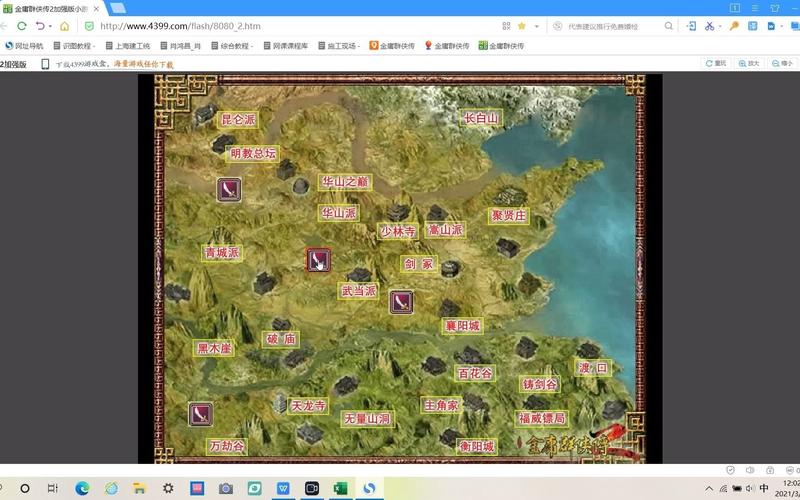Travel to 青城派 on the map
Viewport: 800px width, 500px height.
click(221, 253)
